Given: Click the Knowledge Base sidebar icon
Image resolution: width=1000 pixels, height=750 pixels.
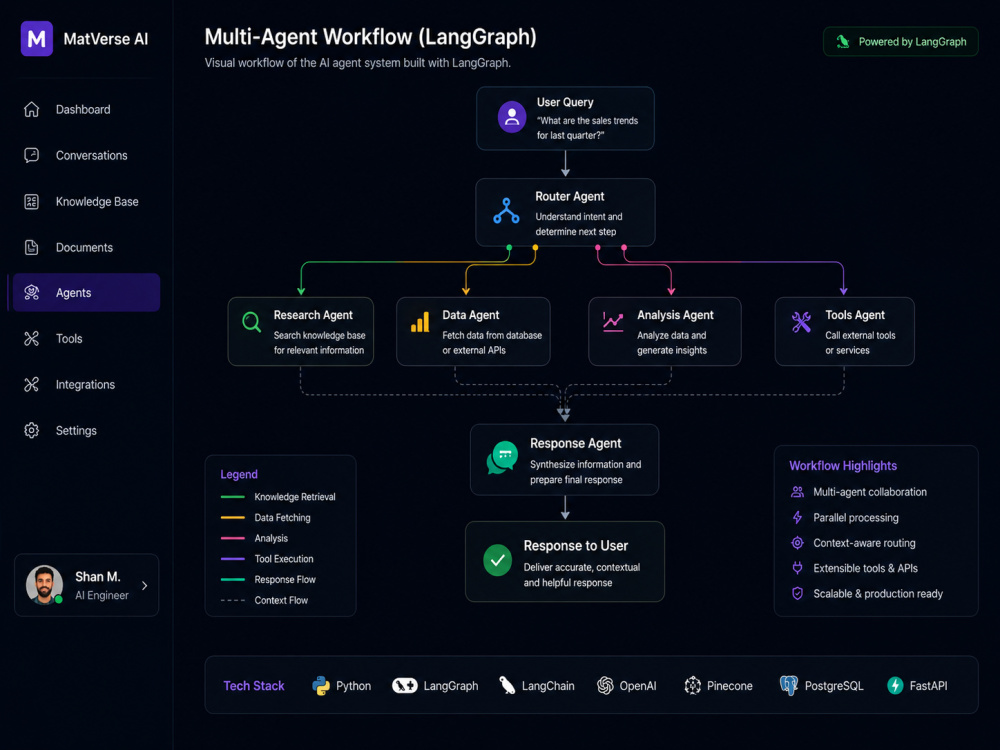Looking at the screenshot, I should click(31, 202).
